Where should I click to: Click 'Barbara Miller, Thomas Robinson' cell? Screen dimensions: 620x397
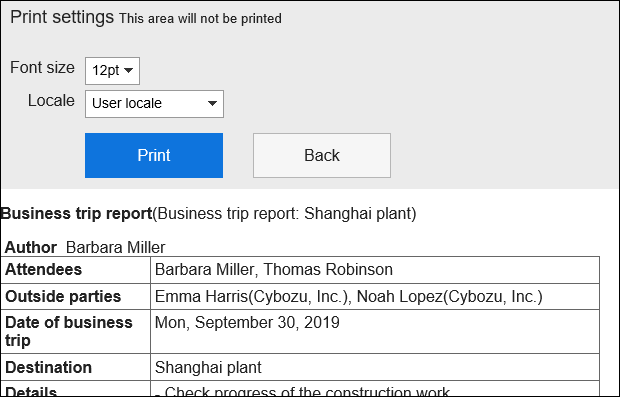(375, 270)
